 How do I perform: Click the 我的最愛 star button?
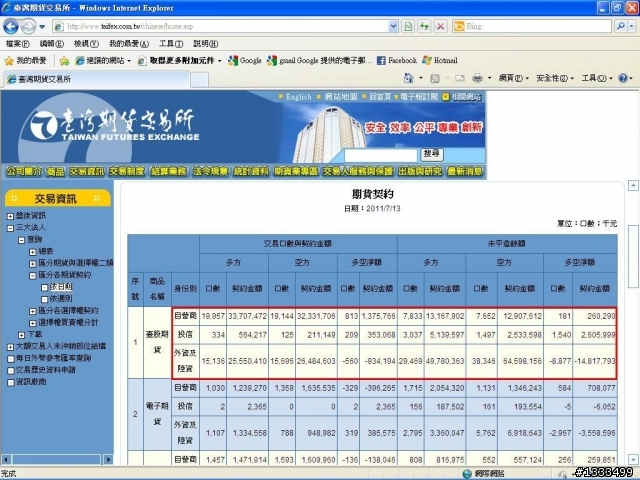point(25,61)
